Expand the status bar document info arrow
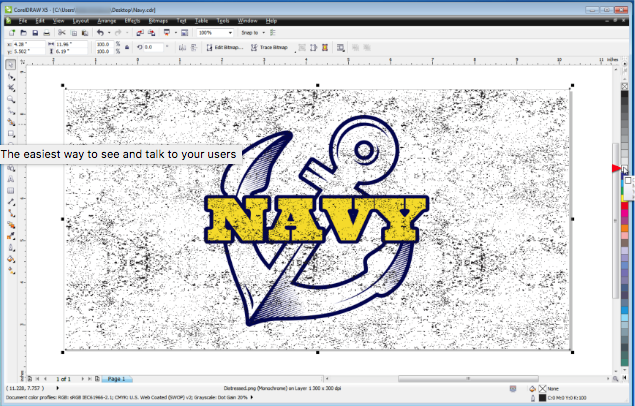This screenshot has height=406, width=635. 58,388
